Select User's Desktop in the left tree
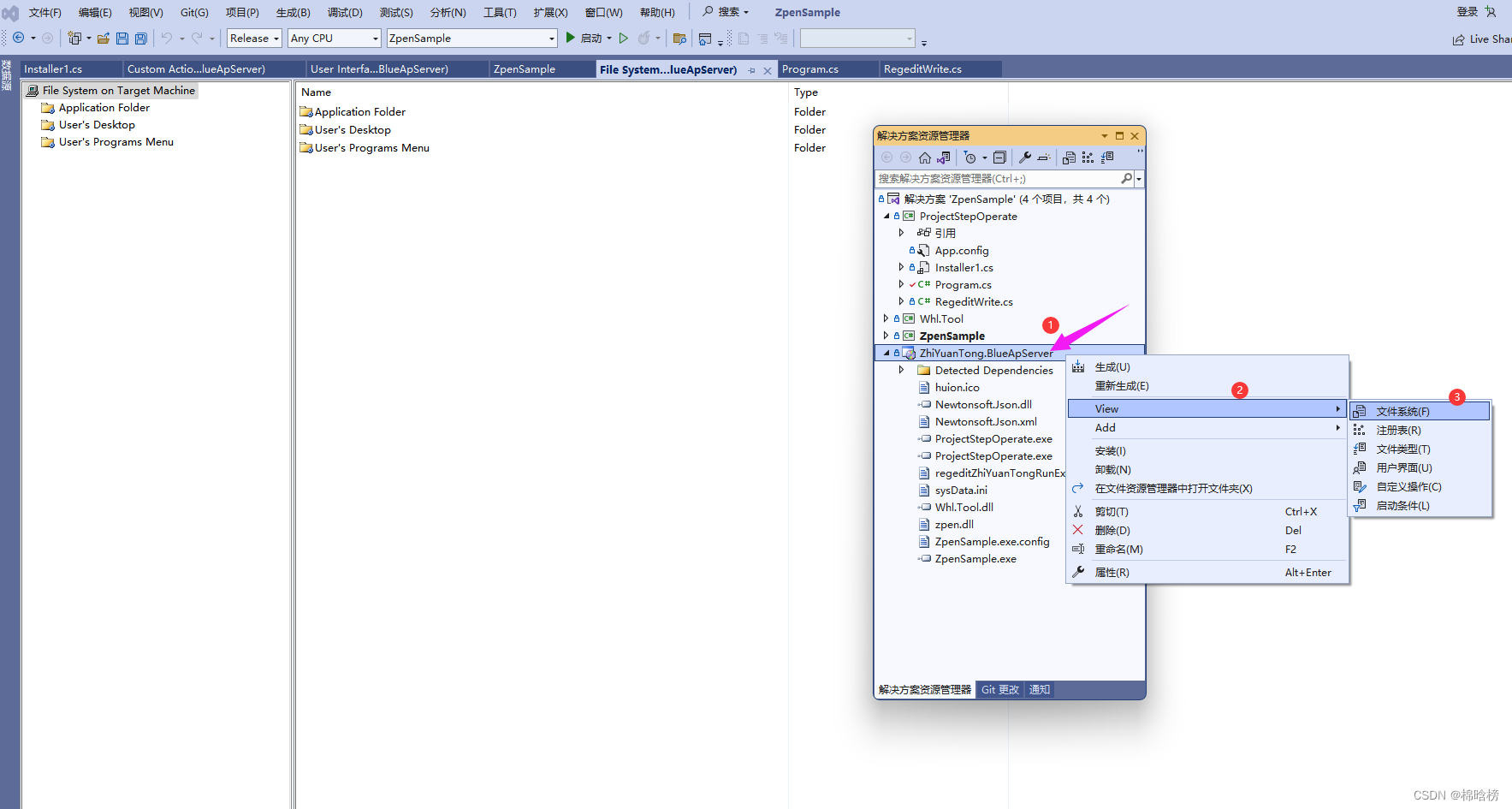Viewport: 1512px width, 809px height. click(x=97, y=124)
